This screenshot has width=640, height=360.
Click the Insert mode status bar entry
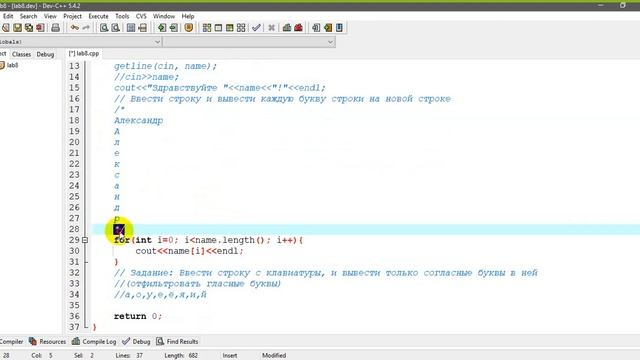pos(230,356)
